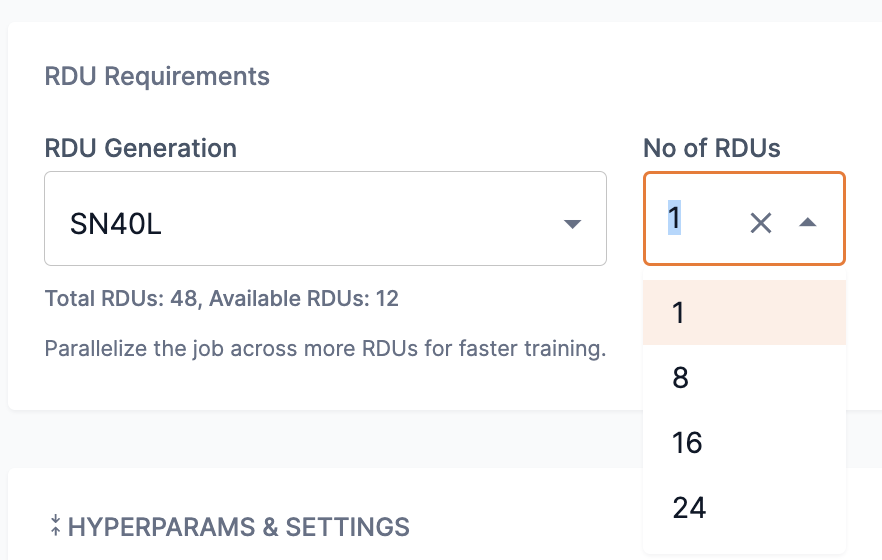Screen dimensions: 882x560
Task: Click the RDU Generation dropdown arrow
Action: (x=572, y=224)
